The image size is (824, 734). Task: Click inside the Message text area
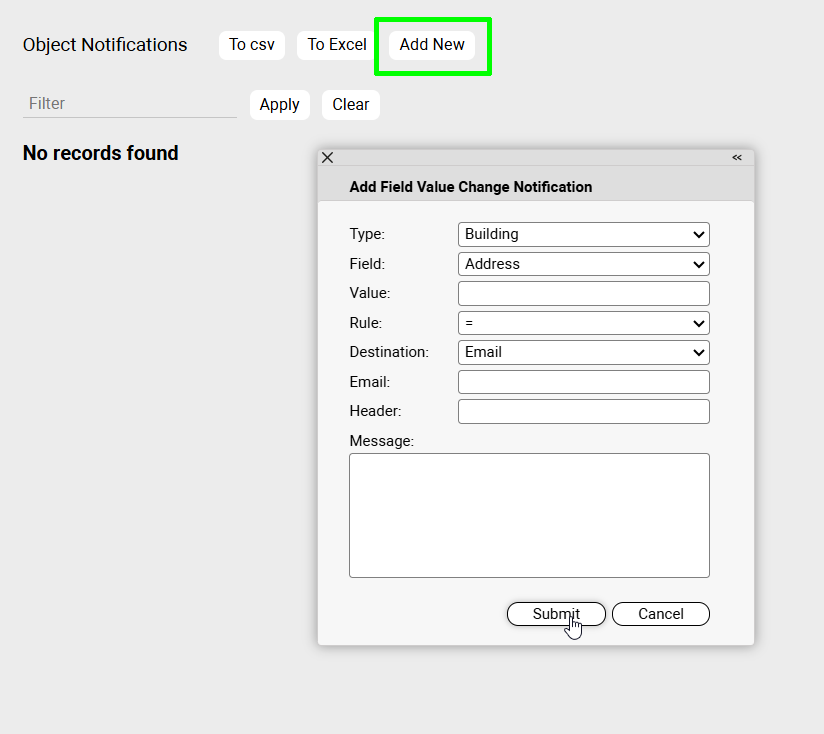click(x=529, y=515)
